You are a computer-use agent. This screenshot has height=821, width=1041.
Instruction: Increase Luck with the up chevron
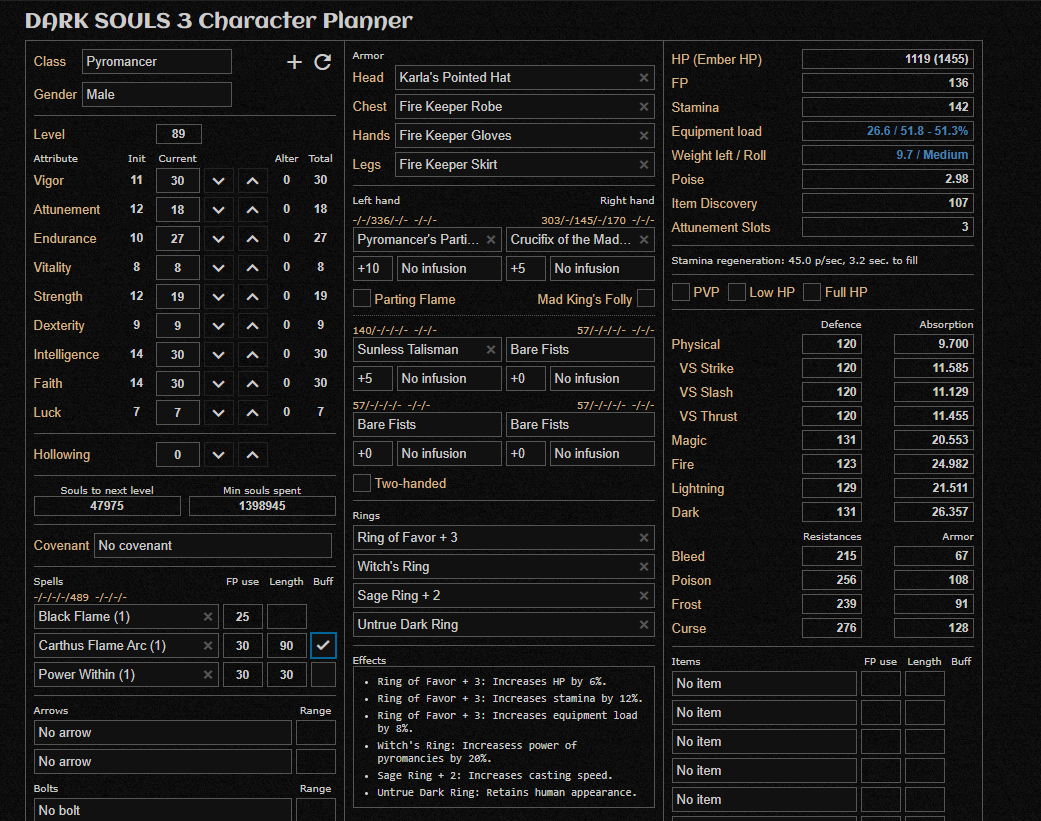coord(252,413)
